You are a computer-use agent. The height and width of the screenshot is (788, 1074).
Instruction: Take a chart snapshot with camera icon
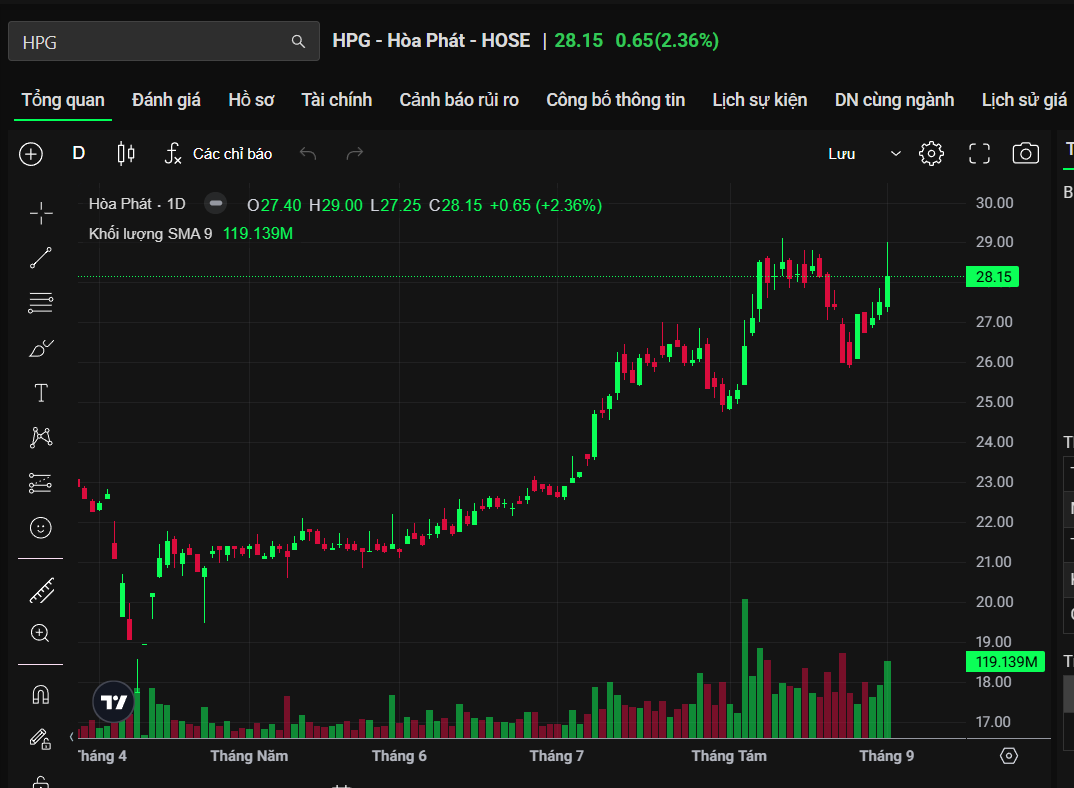1025,153
